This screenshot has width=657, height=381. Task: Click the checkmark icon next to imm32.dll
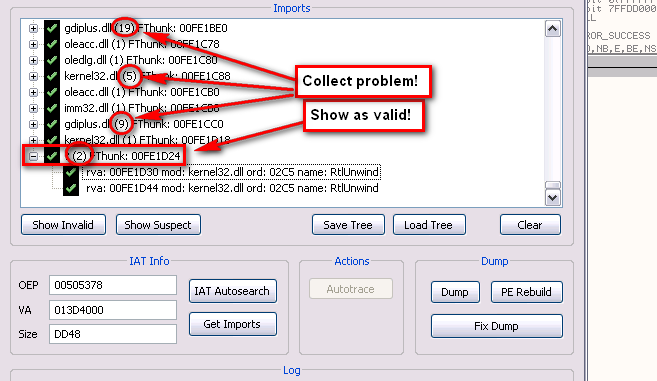point(52,108)
